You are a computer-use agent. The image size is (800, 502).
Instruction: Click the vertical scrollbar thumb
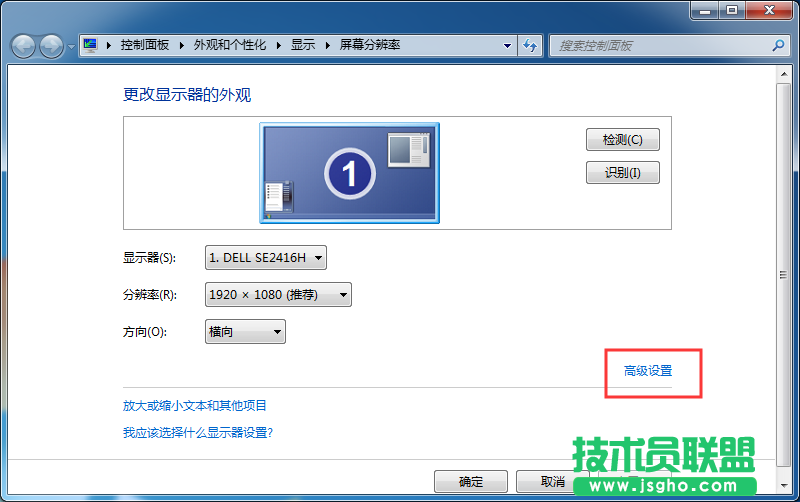(783, 275)
